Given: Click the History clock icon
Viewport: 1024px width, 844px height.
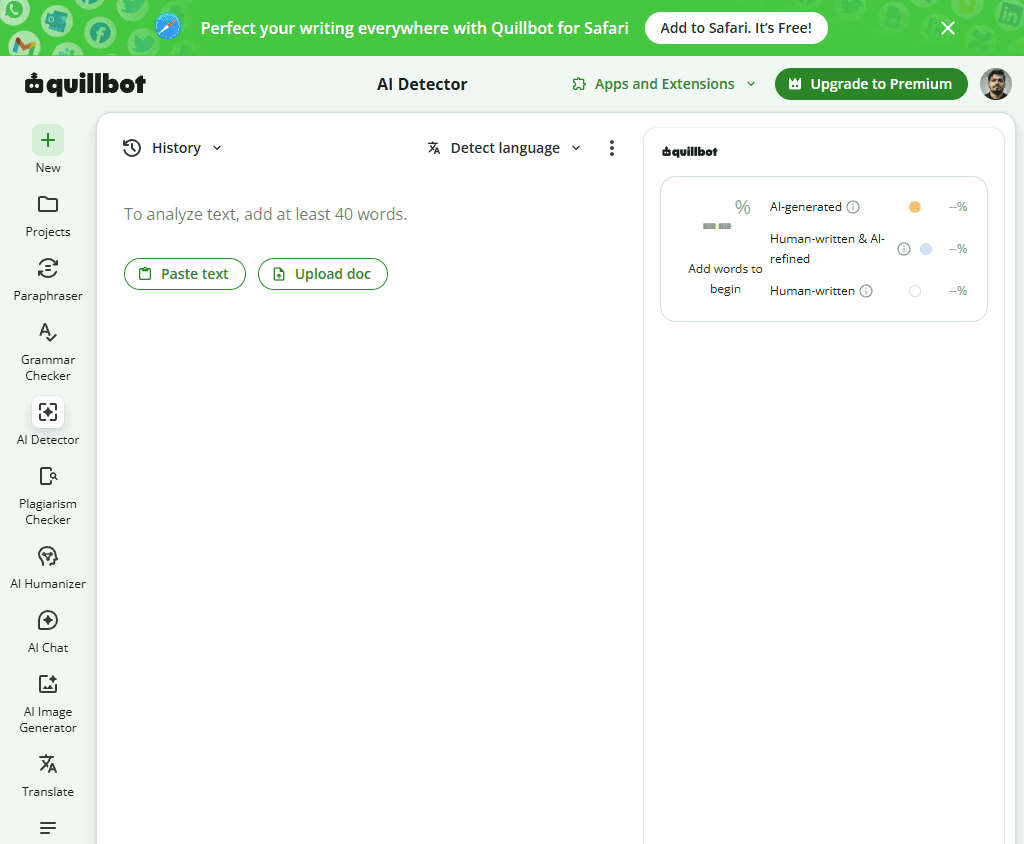Looking at the screenshot, I should pyautogui.click(x=132, y=148).
